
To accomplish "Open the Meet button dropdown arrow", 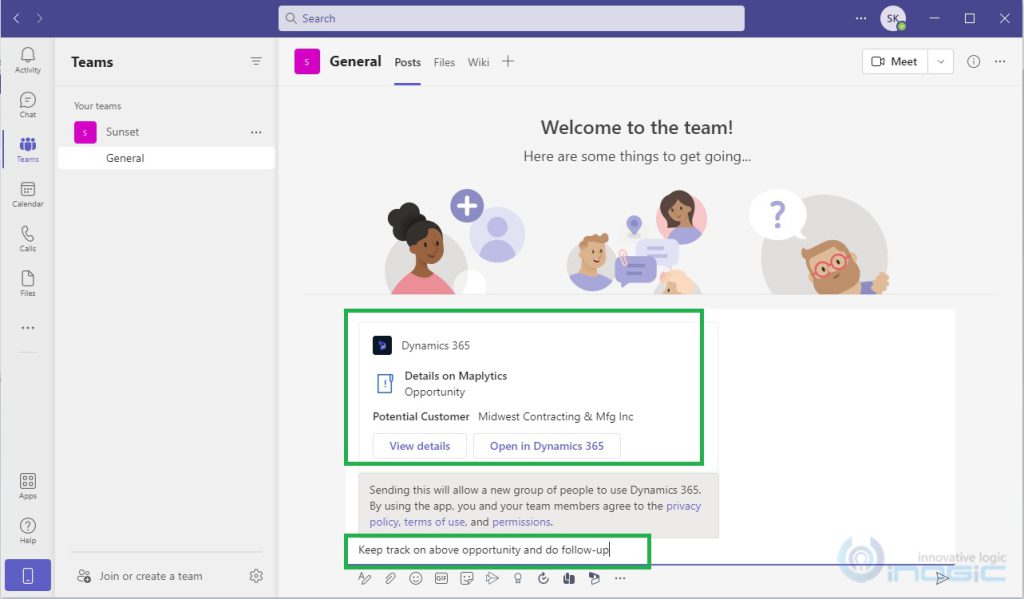I will click(x=940, y=61).
